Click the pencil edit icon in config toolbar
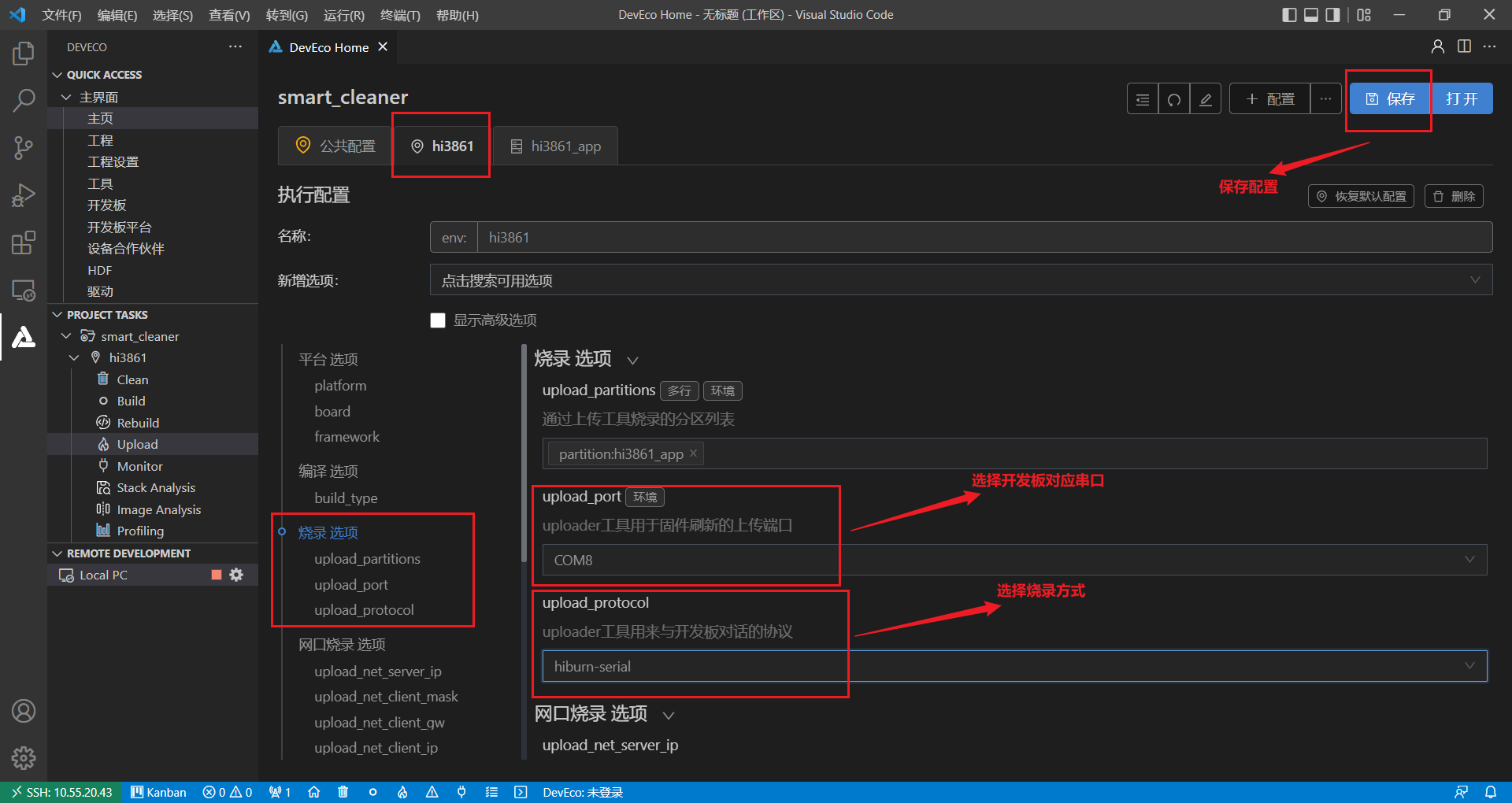Screen dimensions: 1512x803 (x=1206, y=99)
